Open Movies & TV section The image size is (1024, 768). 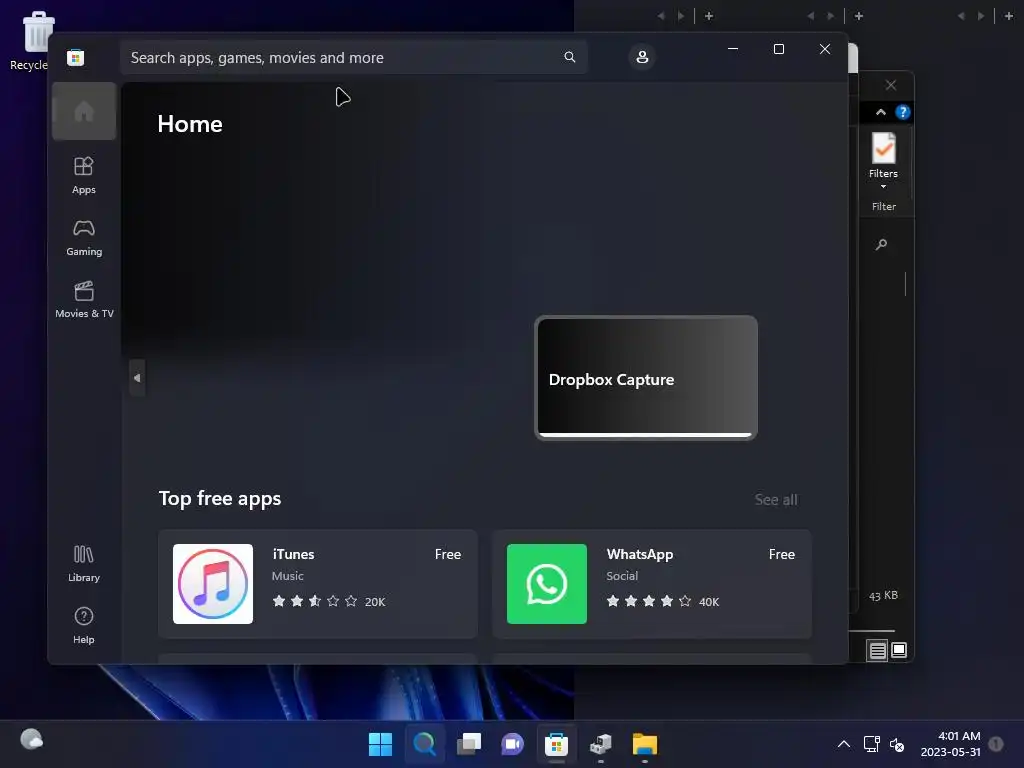click(x=84, y=299)
